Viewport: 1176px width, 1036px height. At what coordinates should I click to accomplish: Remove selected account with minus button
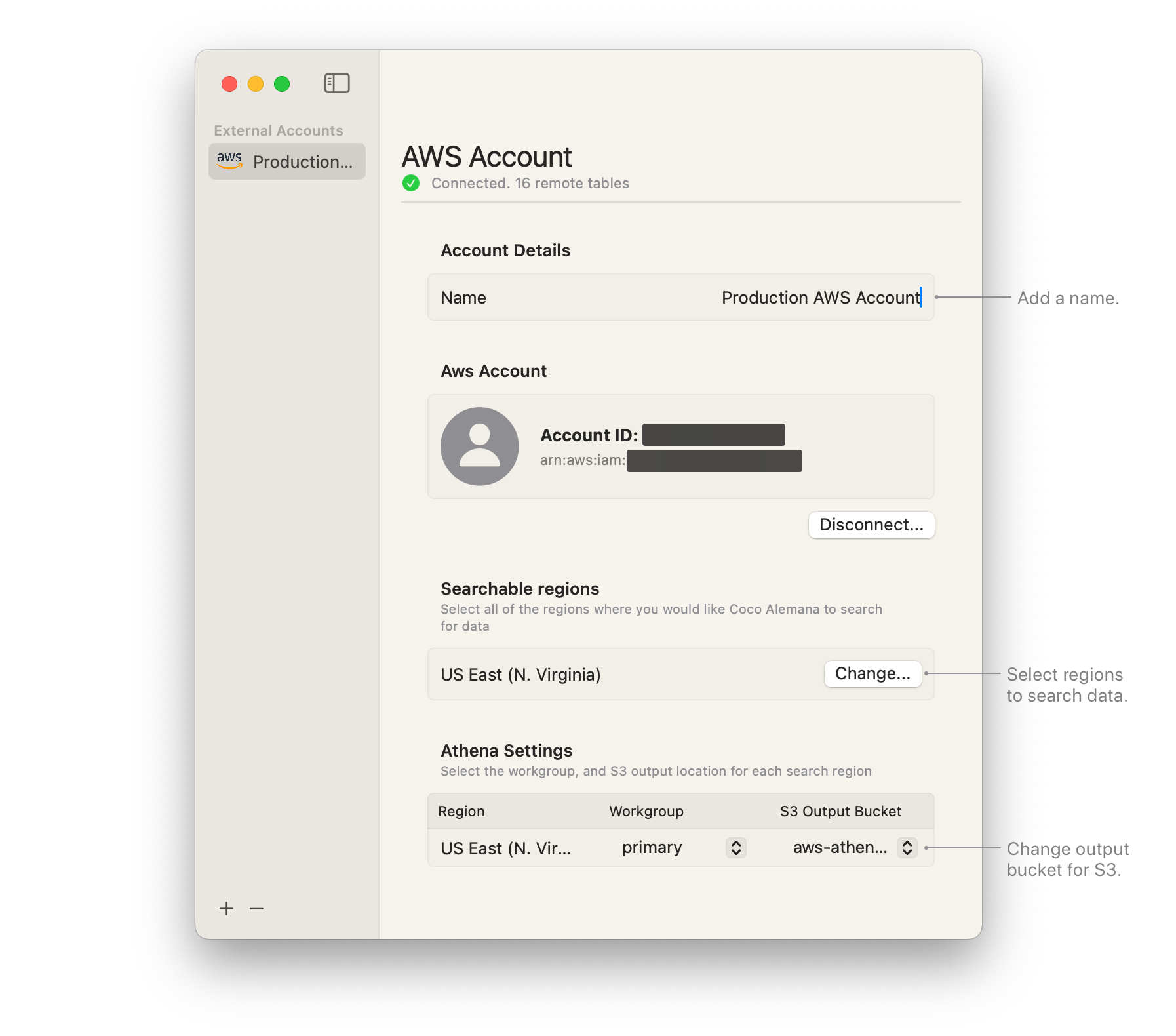(256, 908)
